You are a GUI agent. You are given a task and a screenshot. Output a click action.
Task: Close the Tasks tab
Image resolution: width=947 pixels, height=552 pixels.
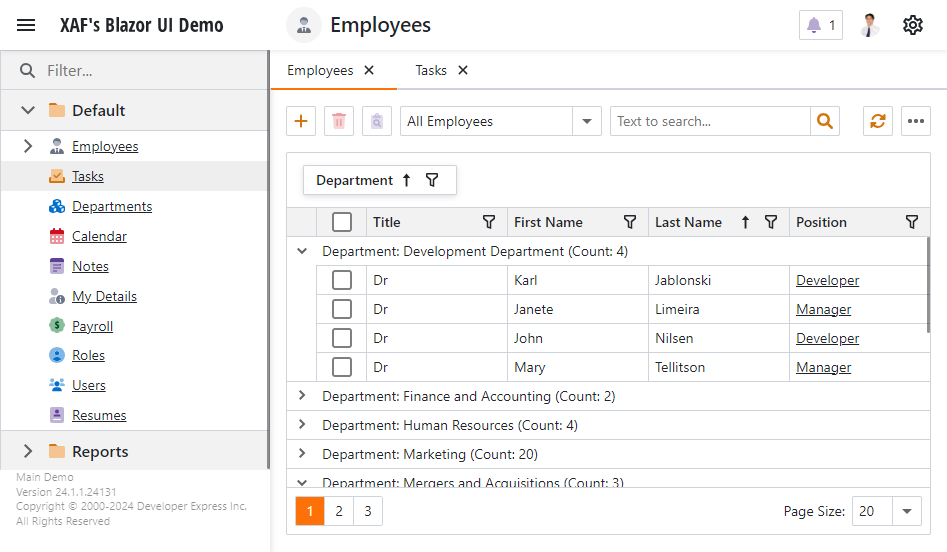463,71
